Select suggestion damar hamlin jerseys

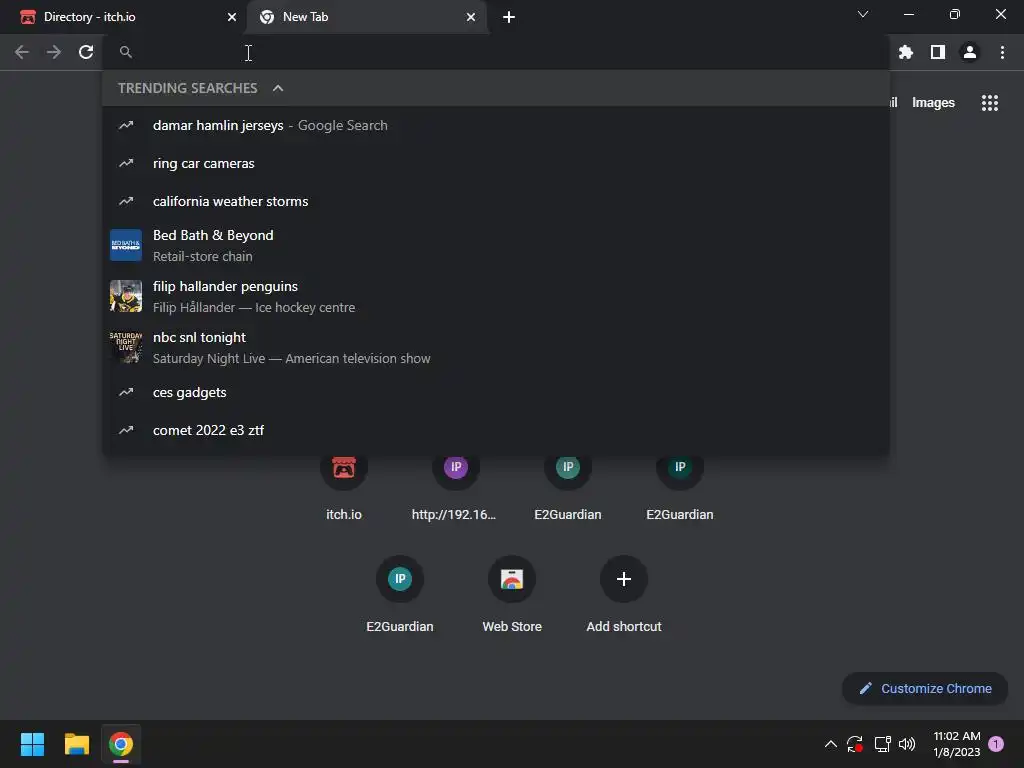(x=496, y=125)
